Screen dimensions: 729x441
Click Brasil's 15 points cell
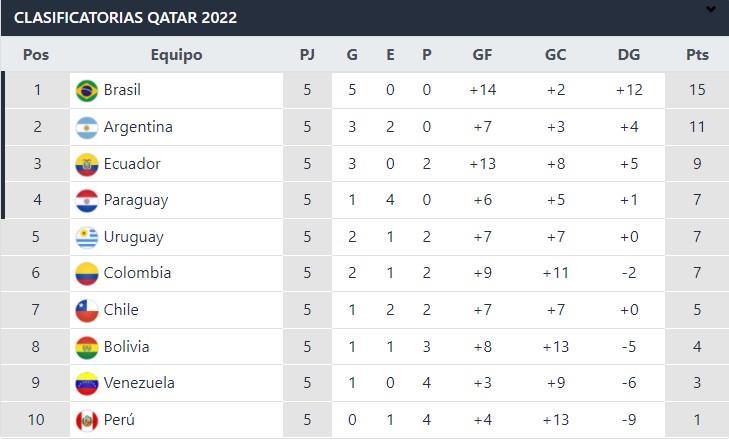coord(697,90)
